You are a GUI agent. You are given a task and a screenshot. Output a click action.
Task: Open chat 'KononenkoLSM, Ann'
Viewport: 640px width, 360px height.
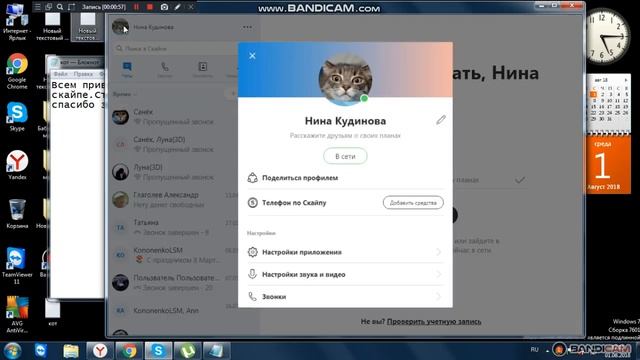175,310
